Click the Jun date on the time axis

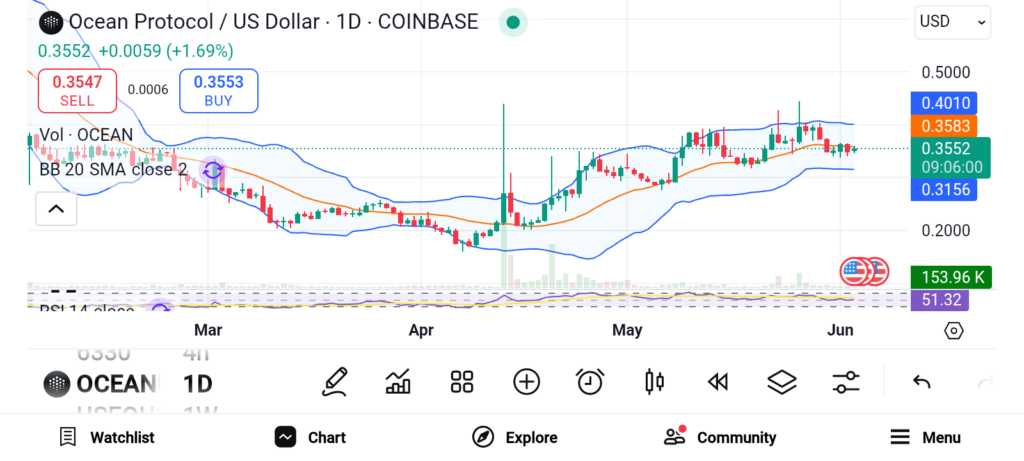pyautogui.click(x=840, y=331)
